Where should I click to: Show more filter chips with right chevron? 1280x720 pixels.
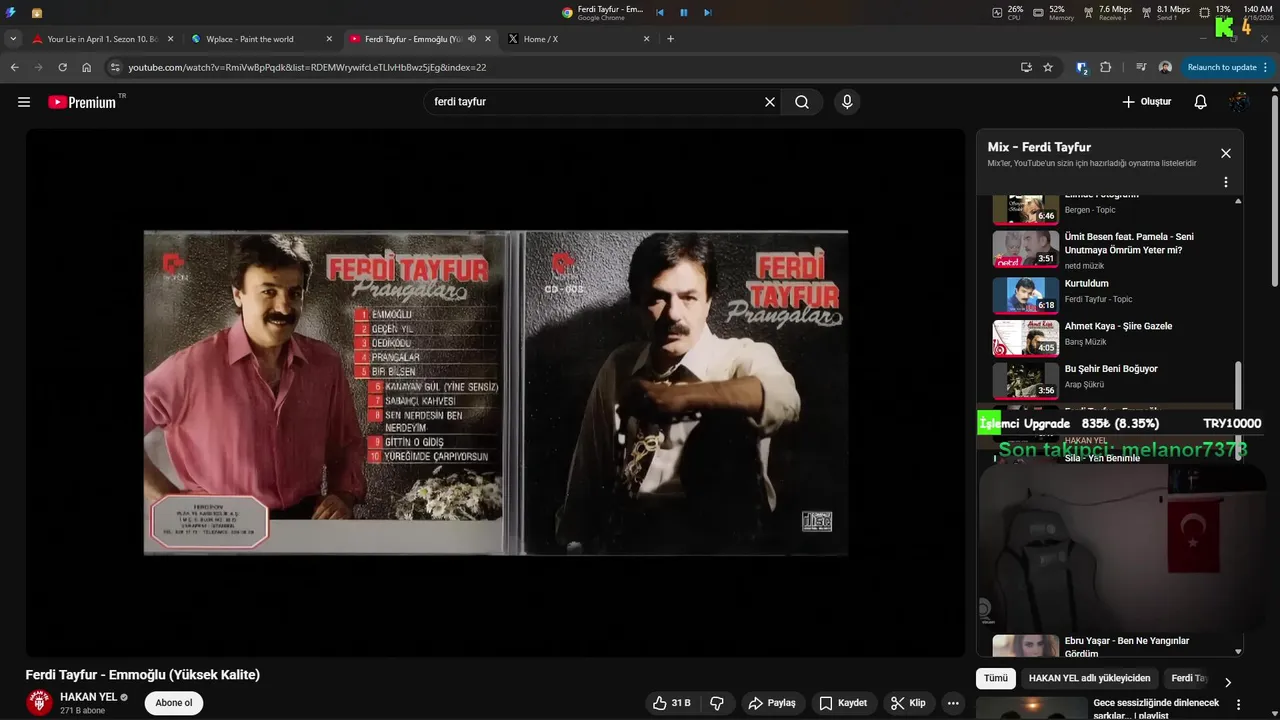(x=1228, y=682)
